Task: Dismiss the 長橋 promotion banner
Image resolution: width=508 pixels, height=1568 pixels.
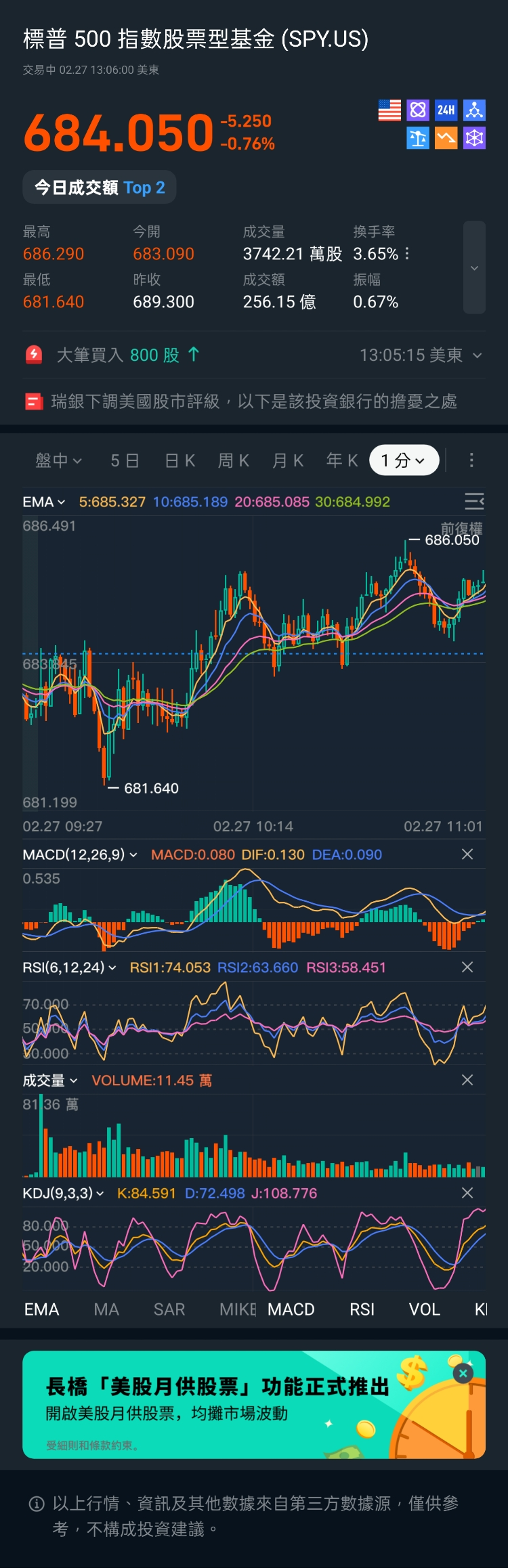Action: tap(463, 1374)
